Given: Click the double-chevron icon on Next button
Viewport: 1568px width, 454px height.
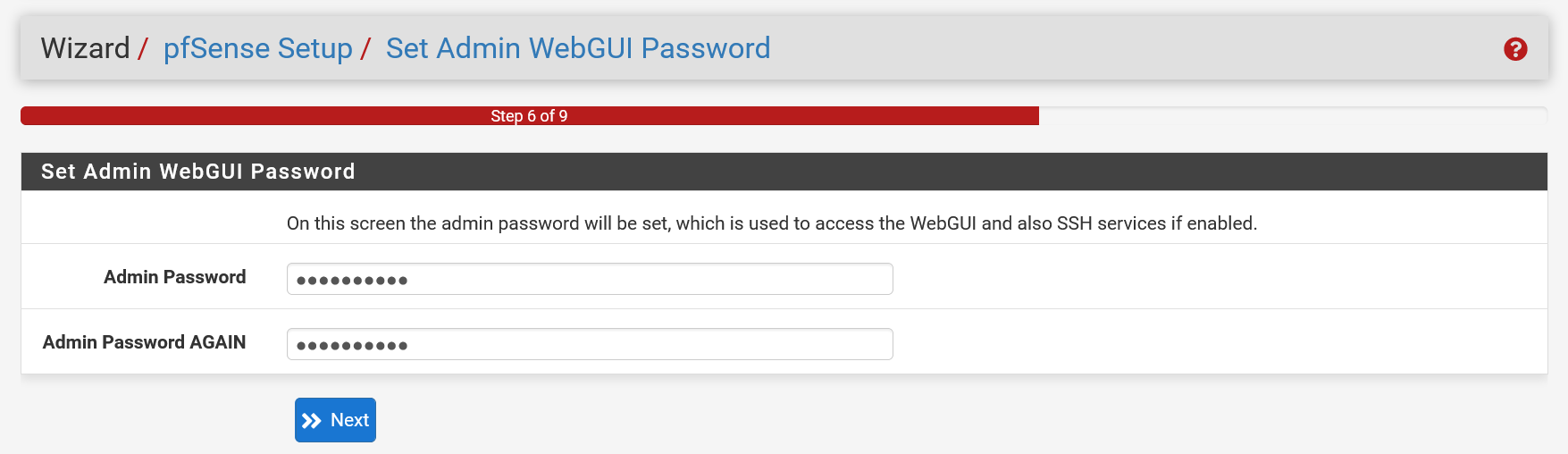Looking at the screenshot, I should point(311,421).
